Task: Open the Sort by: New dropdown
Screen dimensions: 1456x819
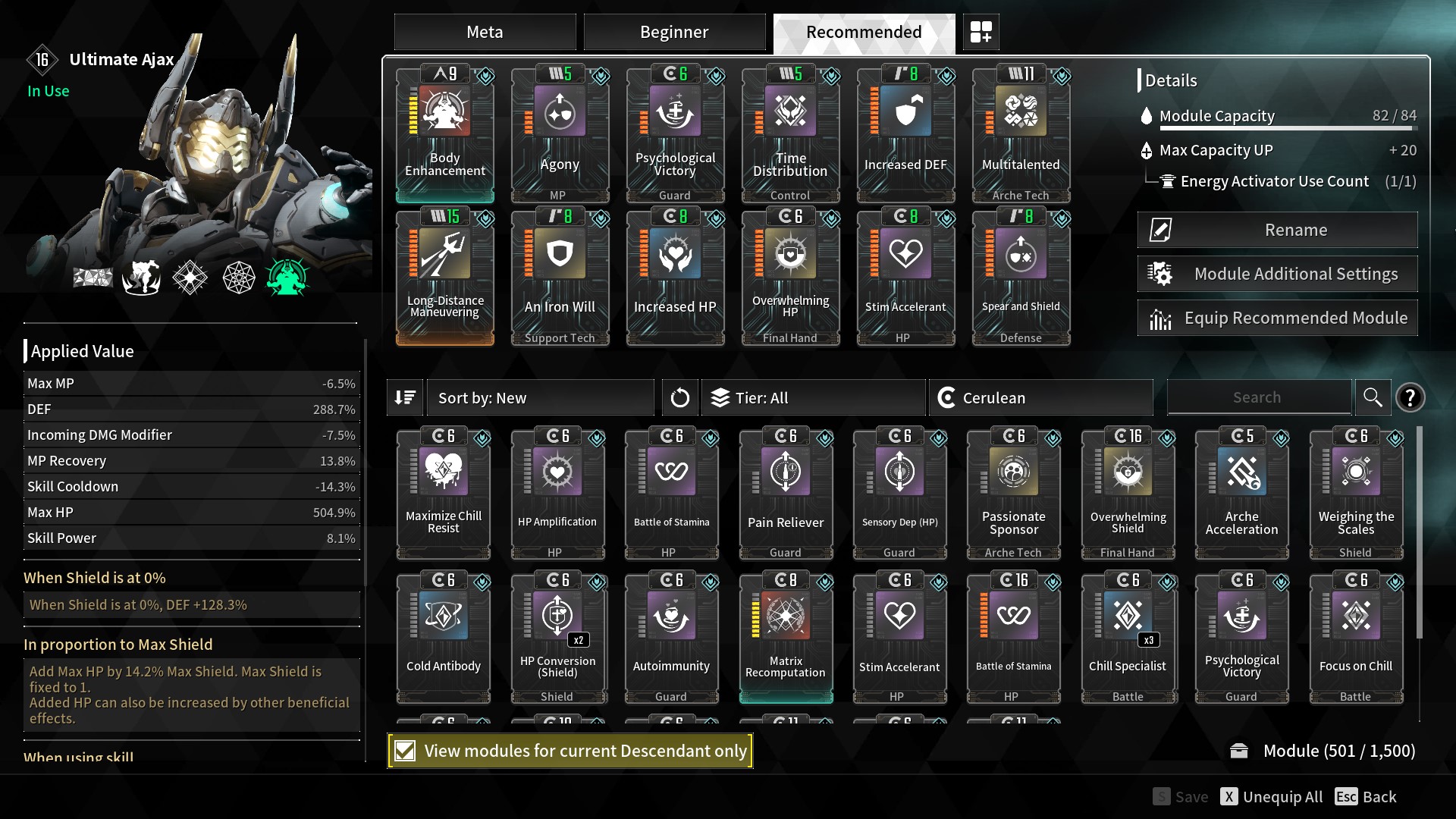Action: [540, 397]
